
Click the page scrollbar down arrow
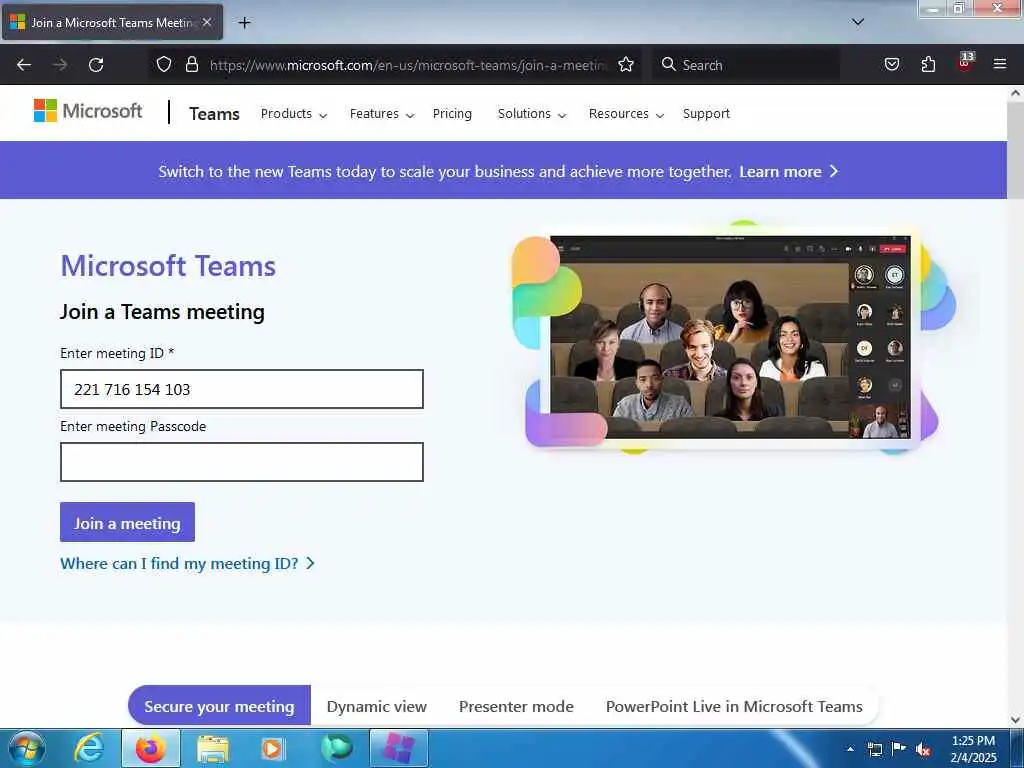tap(1016, 720)
